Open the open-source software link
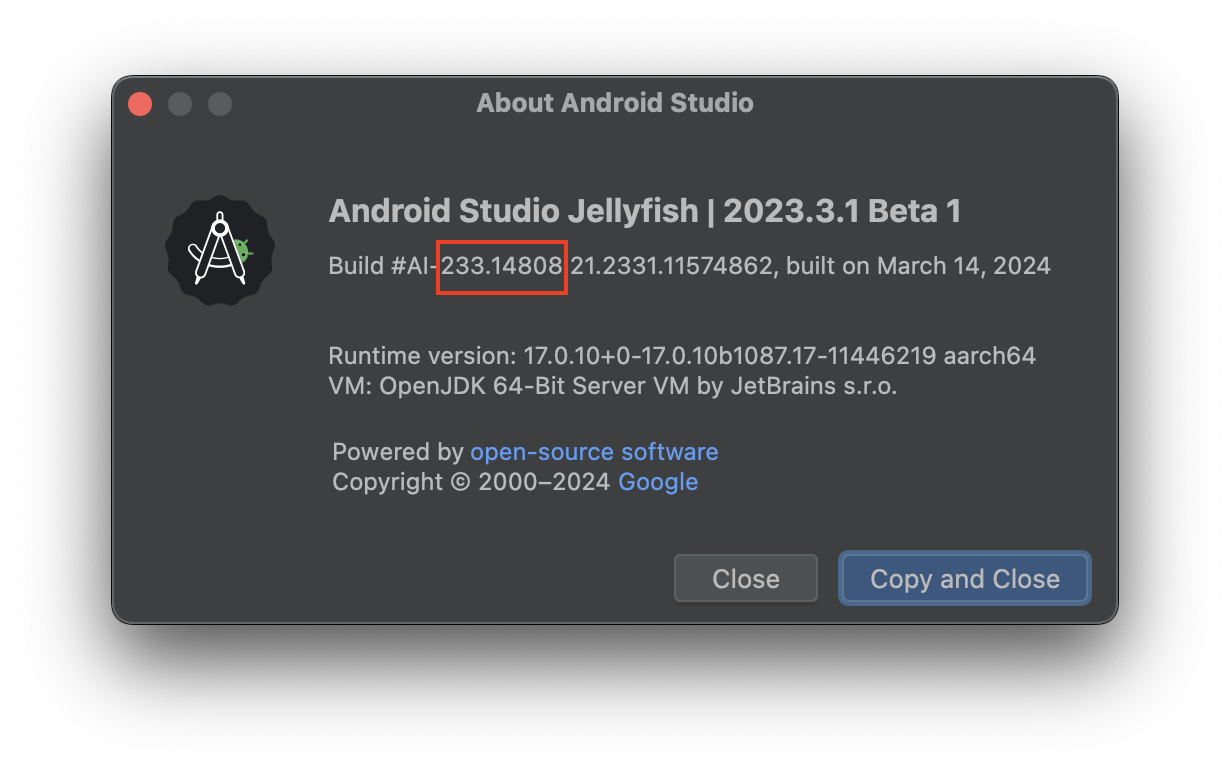Viewport: 1230px width, 772px height. (x=594, y=452)
